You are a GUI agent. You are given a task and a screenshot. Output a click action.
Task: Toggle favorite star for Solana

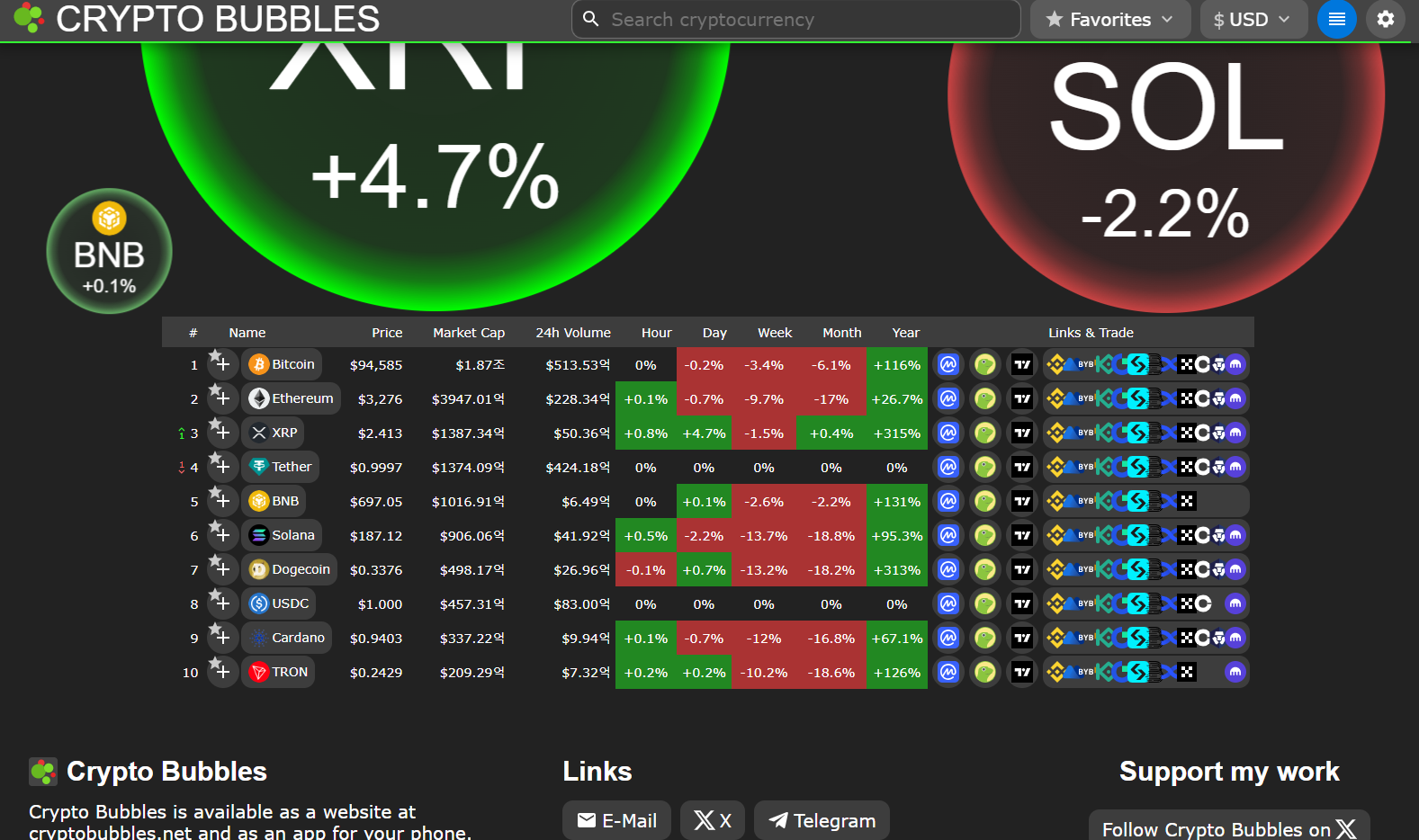tap(221, 535)
